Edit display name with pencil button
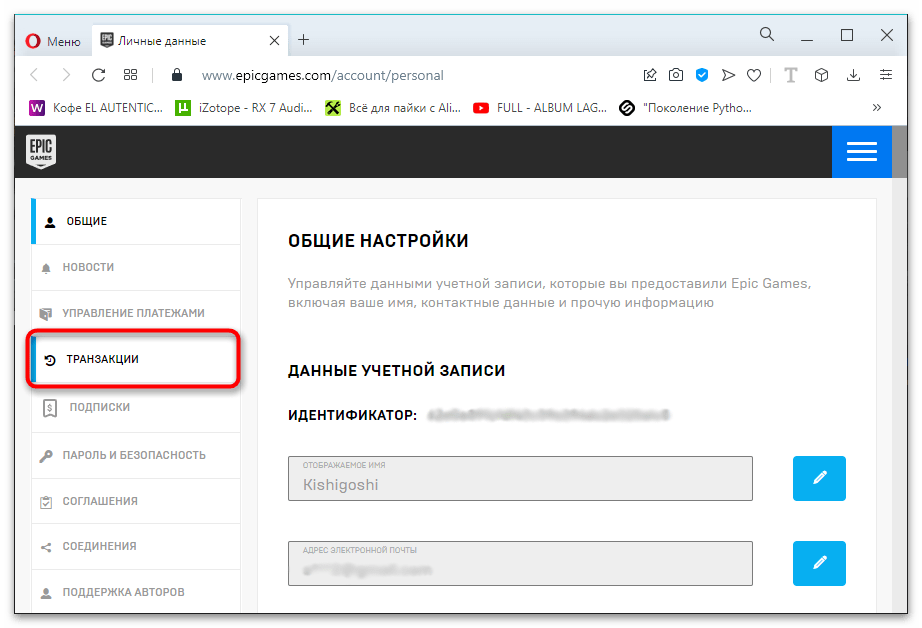Image resolution: width=922 pixels, height=628 pixels. (819, 478)
